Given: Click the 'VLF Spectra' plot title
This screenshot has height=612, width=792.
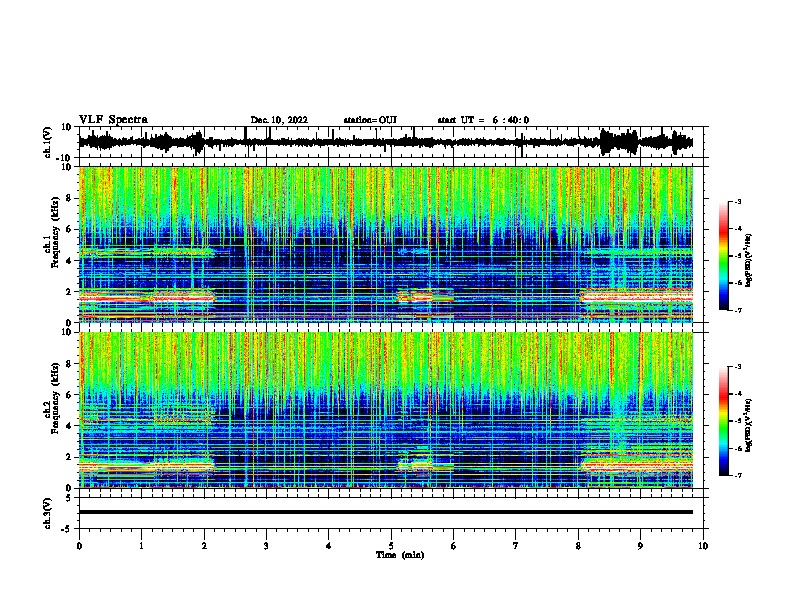Looking at the screenshot, I should (x=113, y=120).
